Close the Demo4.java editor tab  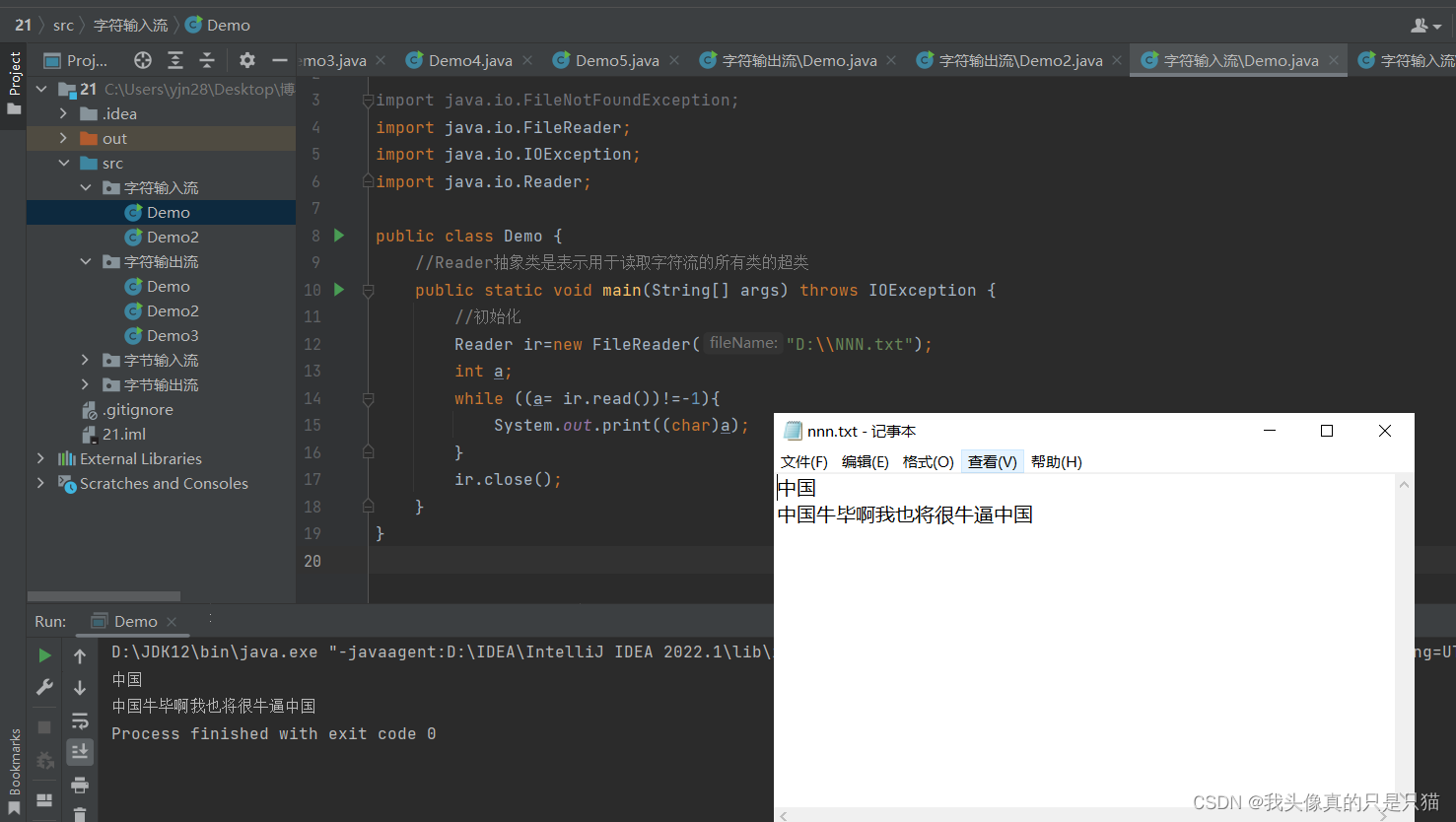527,60
